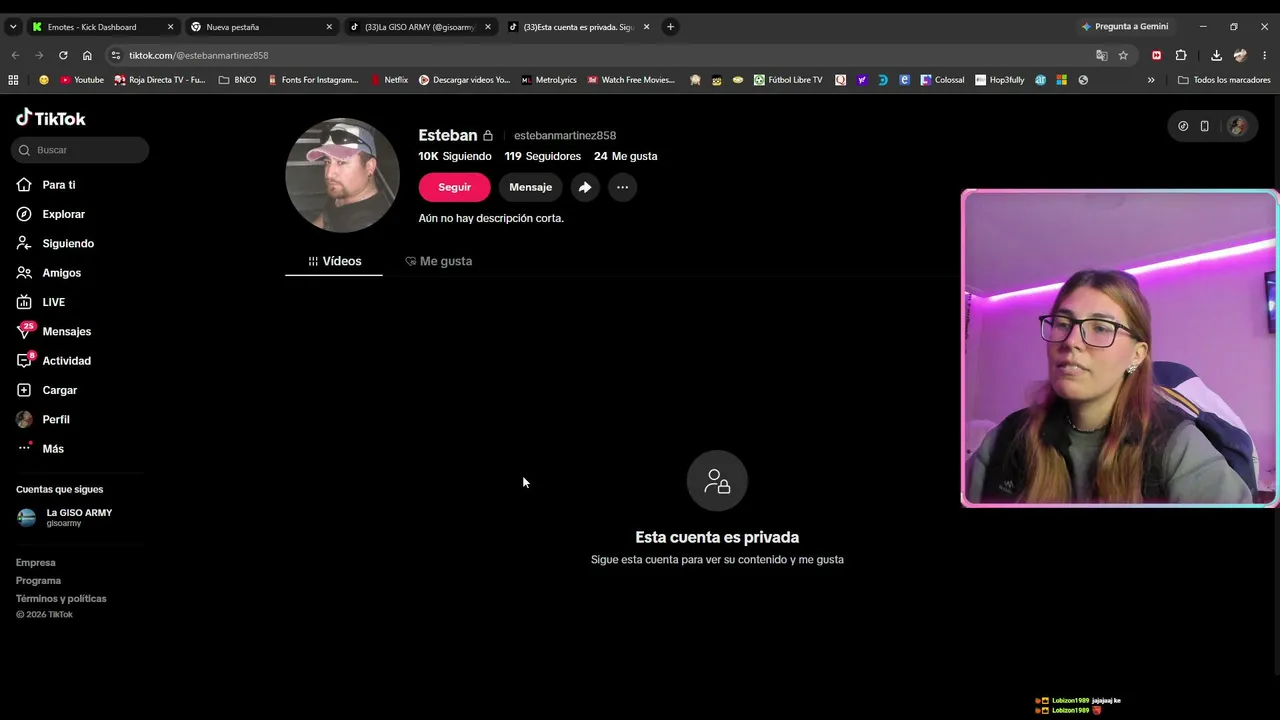Click the 119 Seguidores count
This screenshot has width=1280, height=720.
click(x=543, y=156)
